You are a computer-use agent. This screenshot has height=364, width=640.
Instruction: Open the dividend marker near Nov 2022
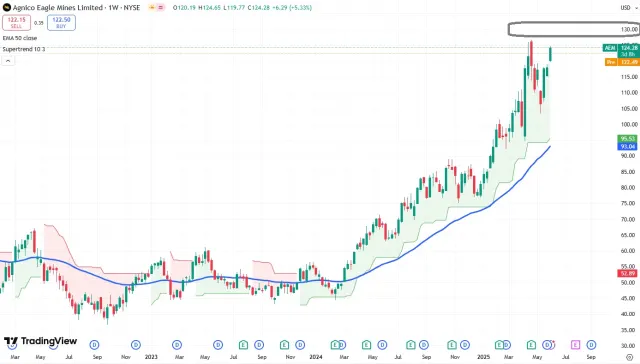point(136,345)
